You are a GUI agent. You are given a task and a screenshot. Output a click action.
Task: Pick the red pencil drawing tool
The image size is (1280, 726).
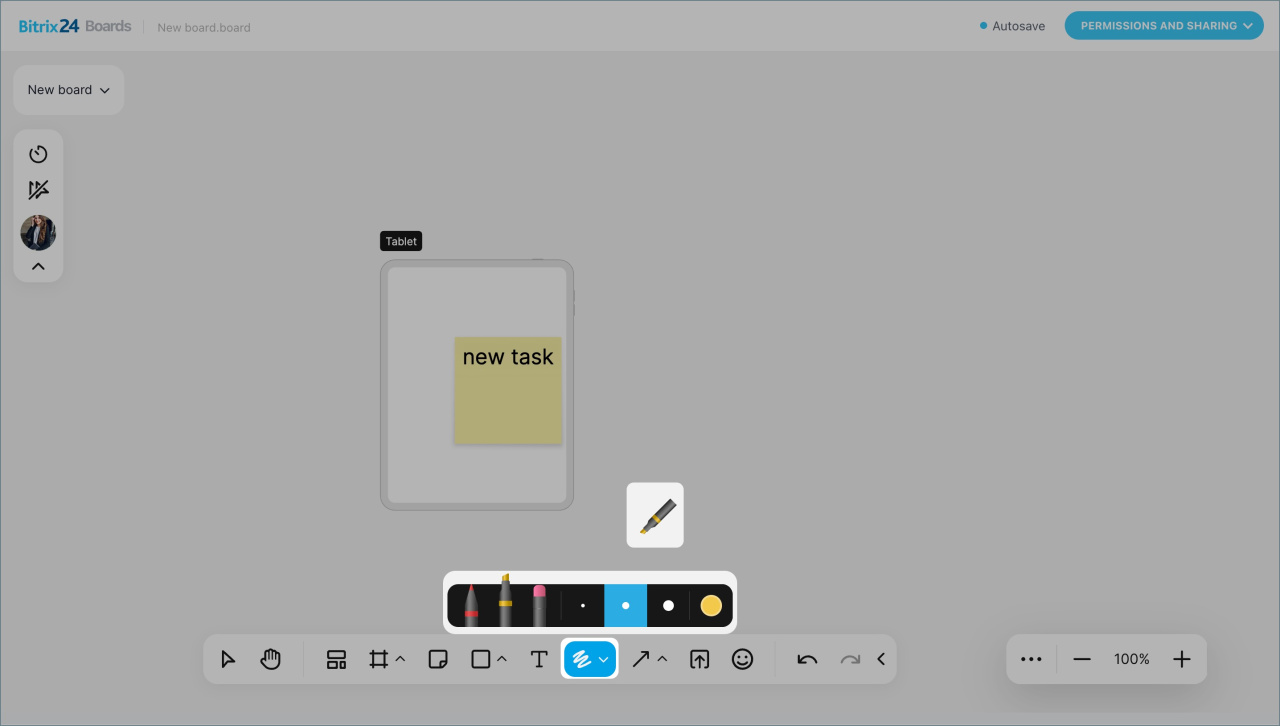(x=471, y=606)
